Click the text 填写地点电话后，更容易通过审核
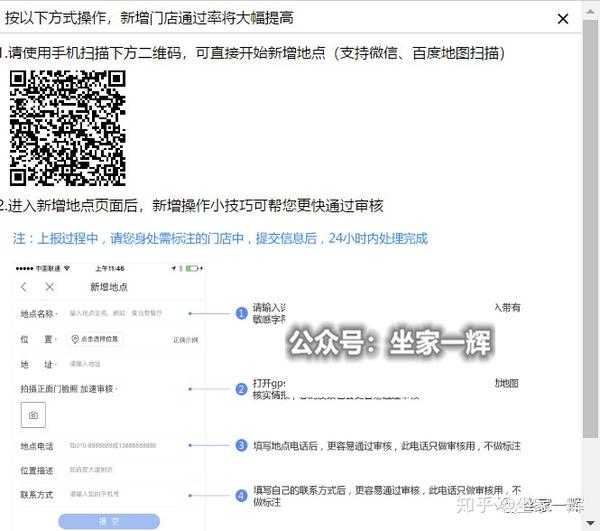 pos(323,446)
